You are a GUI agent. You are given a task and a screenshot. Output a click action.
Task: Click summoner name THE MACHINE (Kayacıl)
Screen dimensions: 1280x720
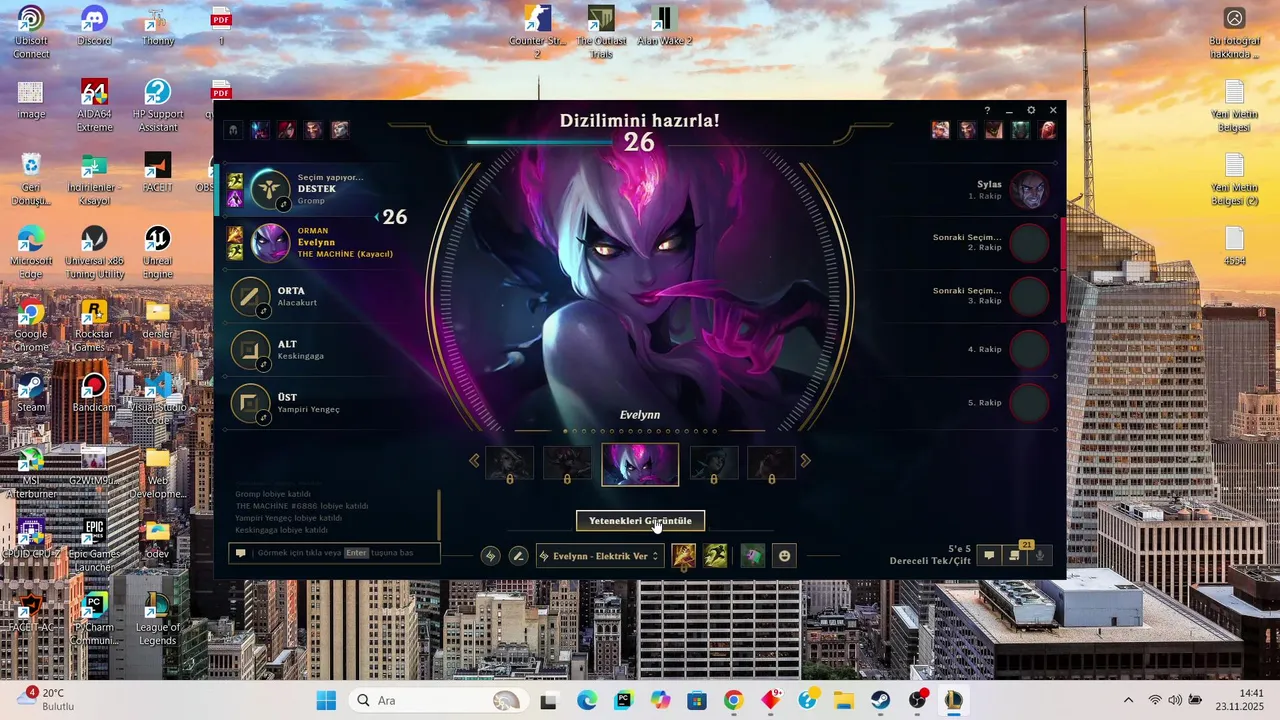345,254
